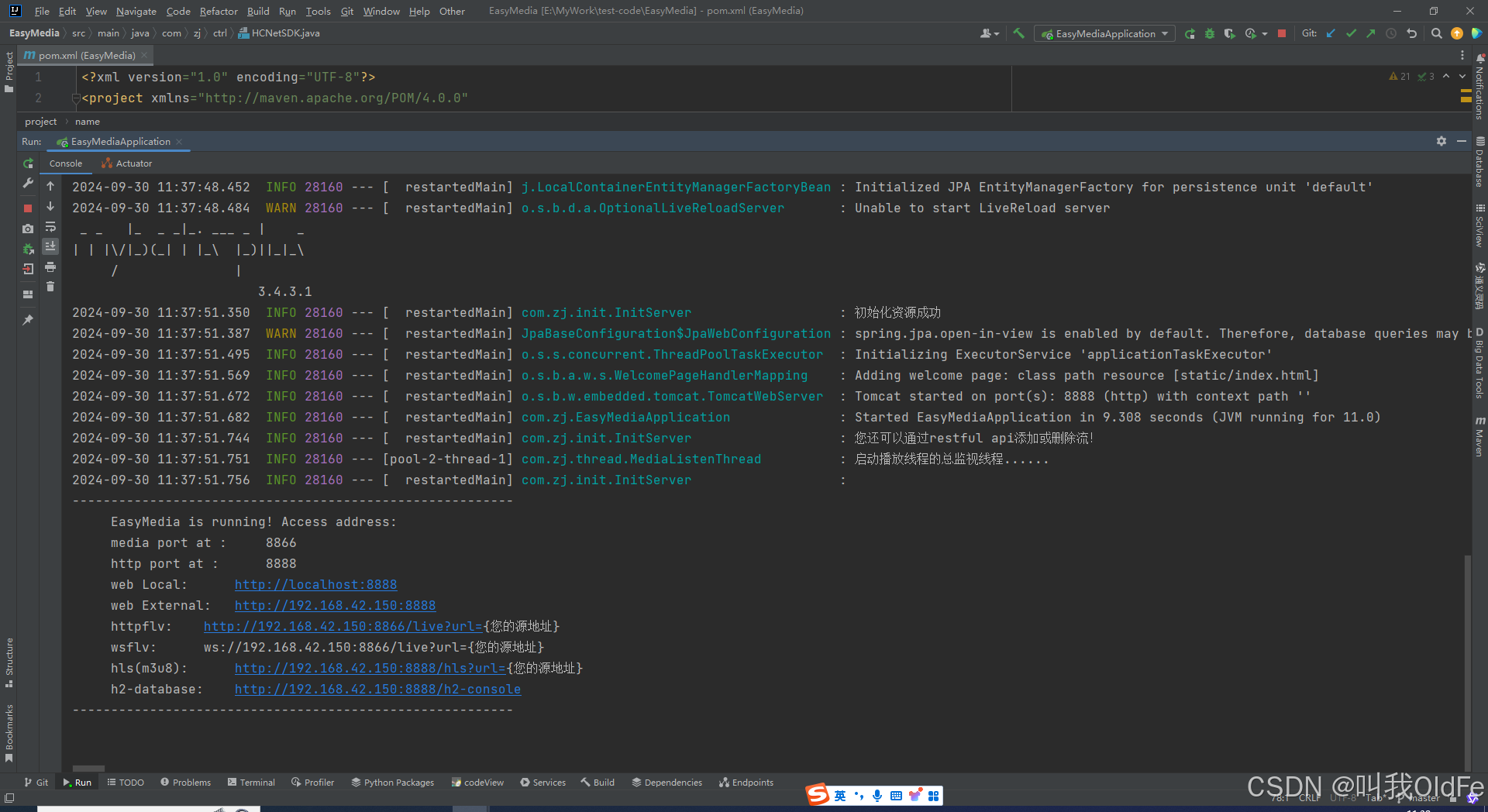Screen dimensions: 1488x812
Task: Rerun EasyMediaApplication from the top toolbar
Action: tap(1190, 33)
